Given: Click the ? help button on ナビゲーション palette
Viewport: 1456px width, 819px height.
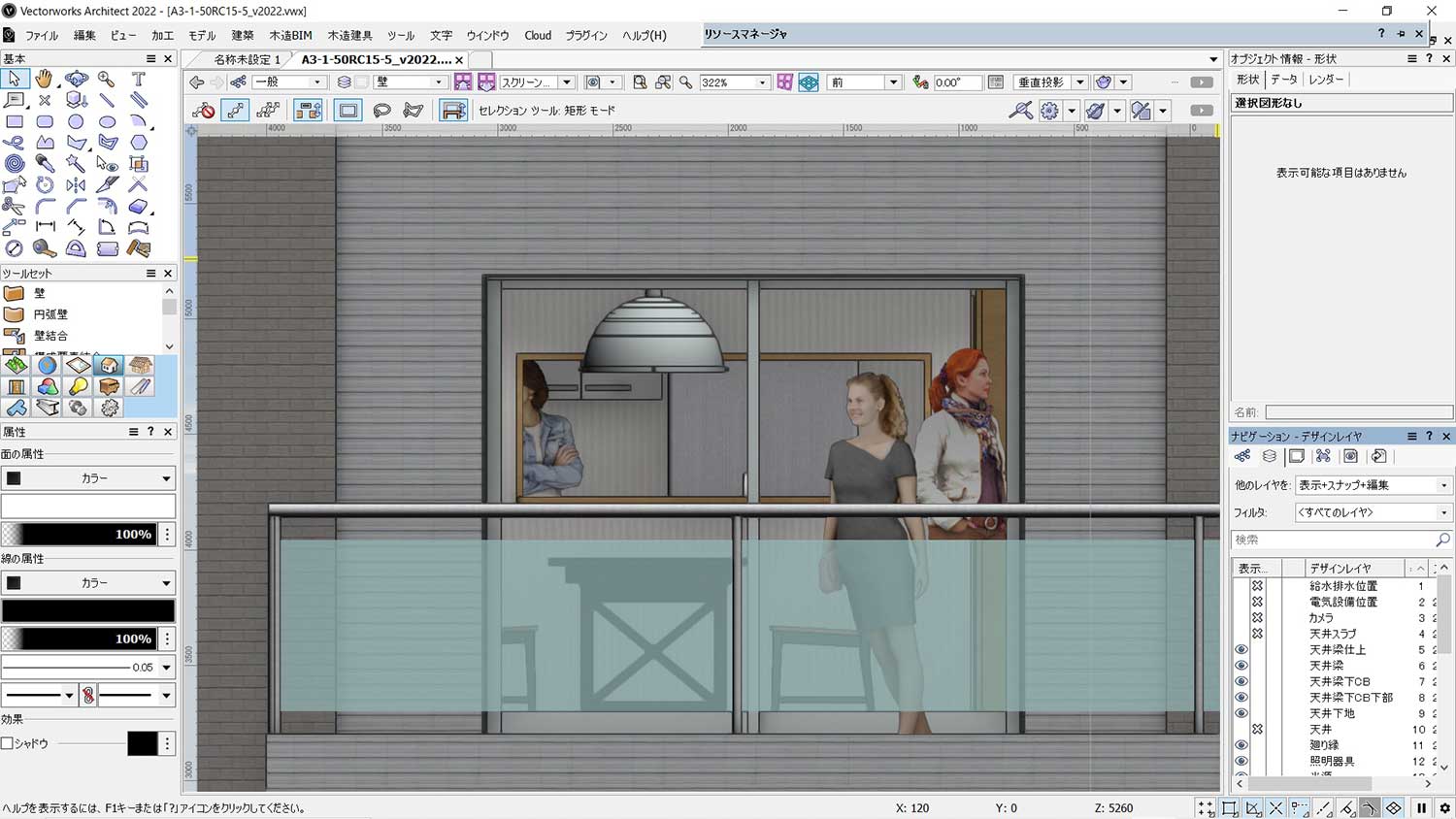Looking at the screenshot, I should [1430, 436].
